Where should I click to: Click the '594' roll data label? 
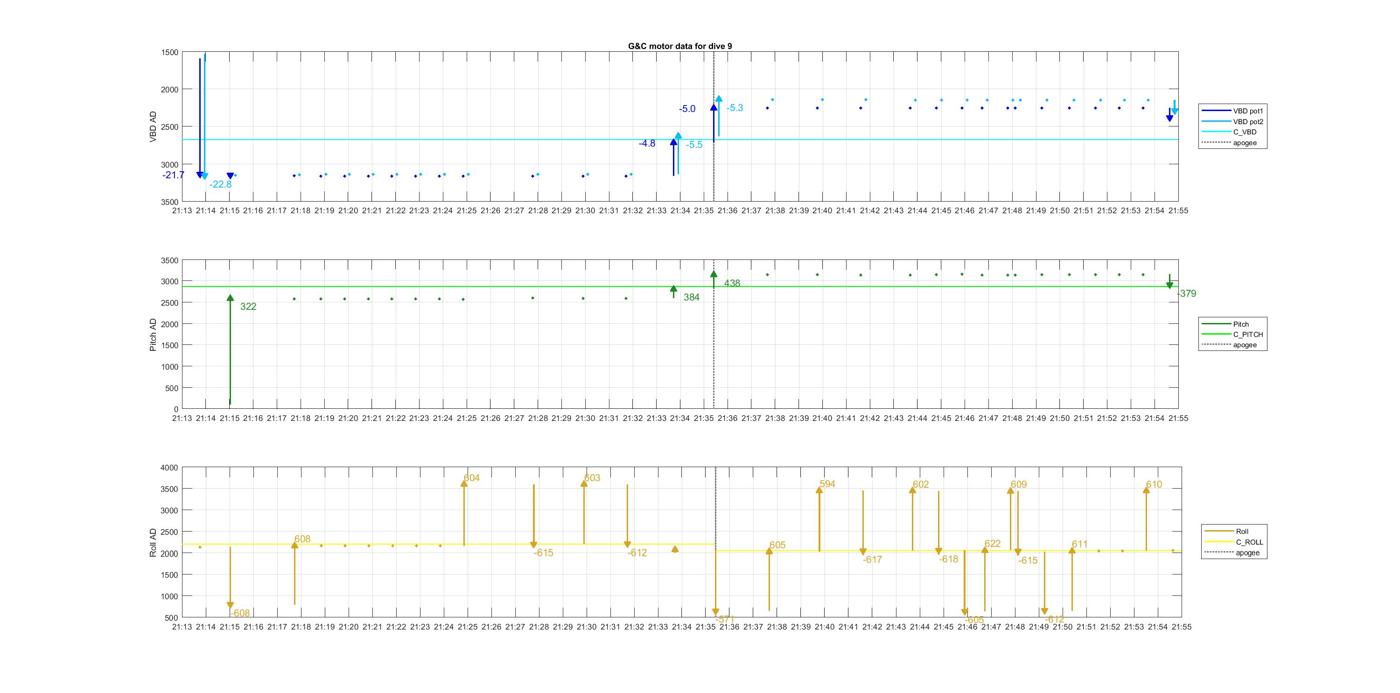(x=827, y=484)
